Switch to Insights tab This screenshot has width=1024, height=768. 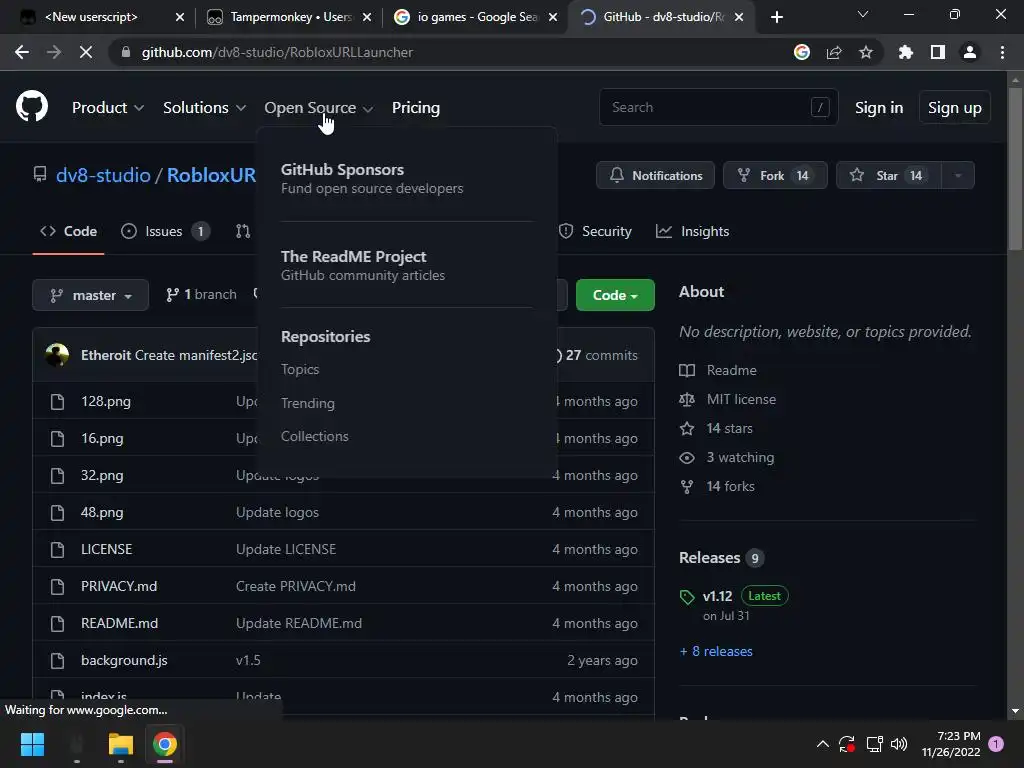692,231
